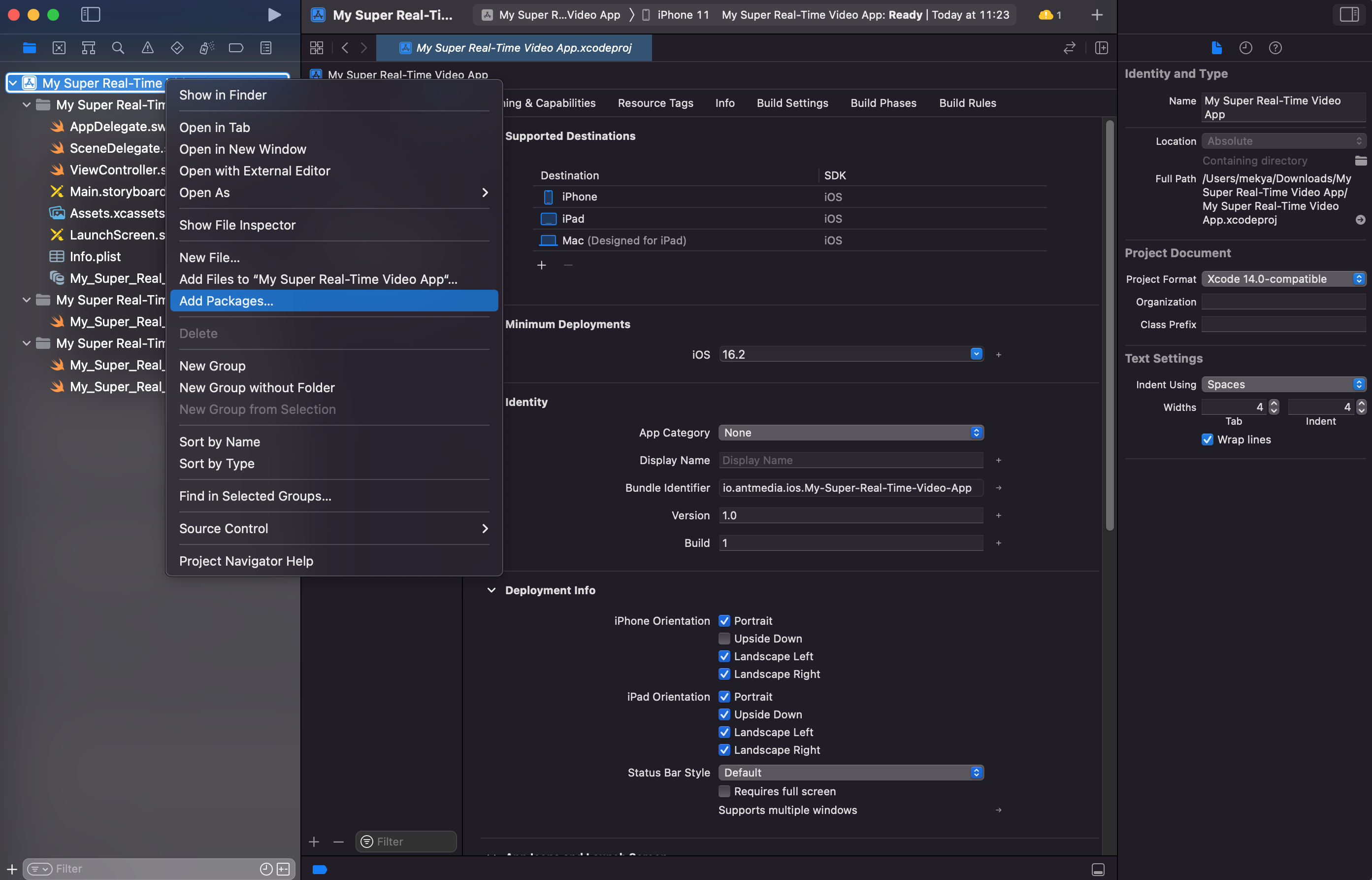
Task: Open the Issue navigator warning icon
Action: tap(147, 48)
